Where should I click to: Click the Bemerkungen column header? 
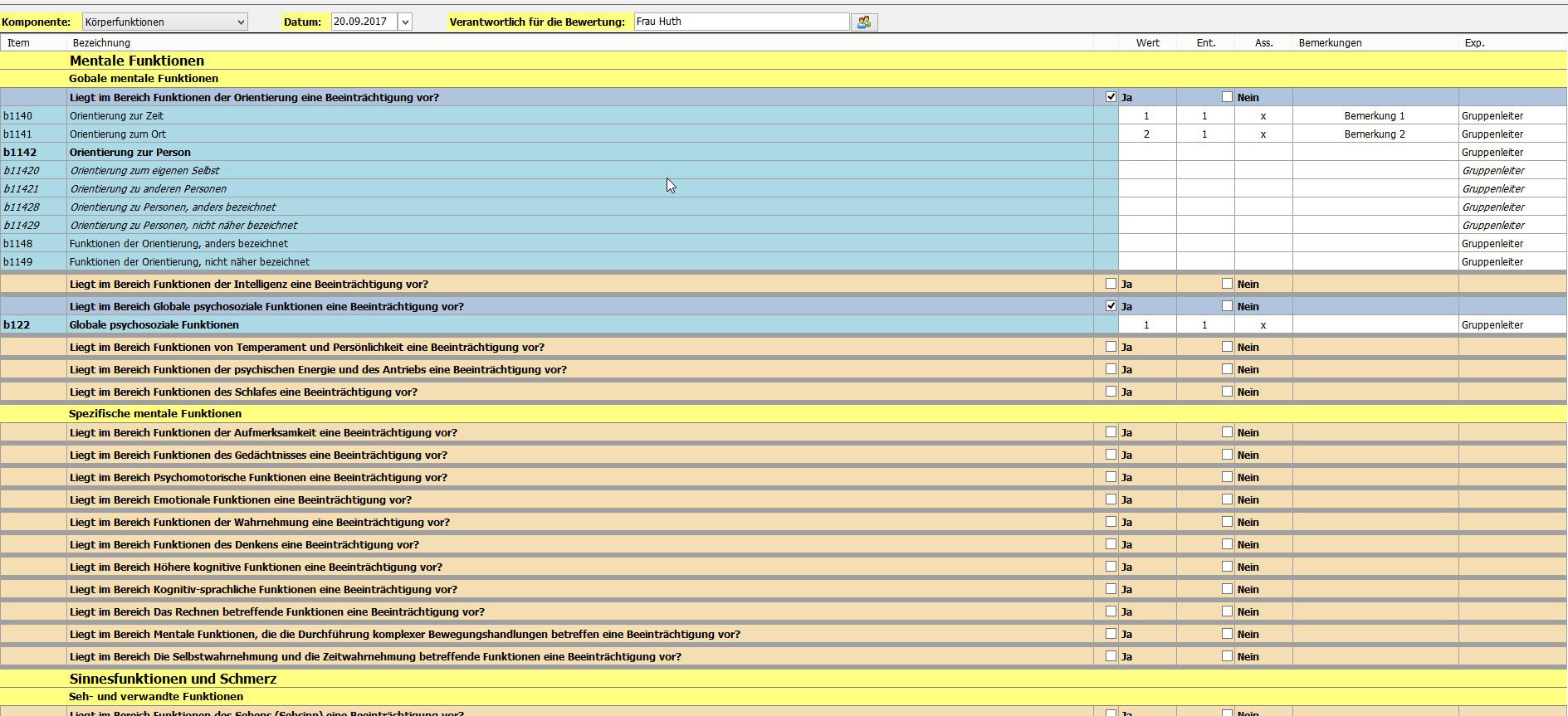(1330, 43)
